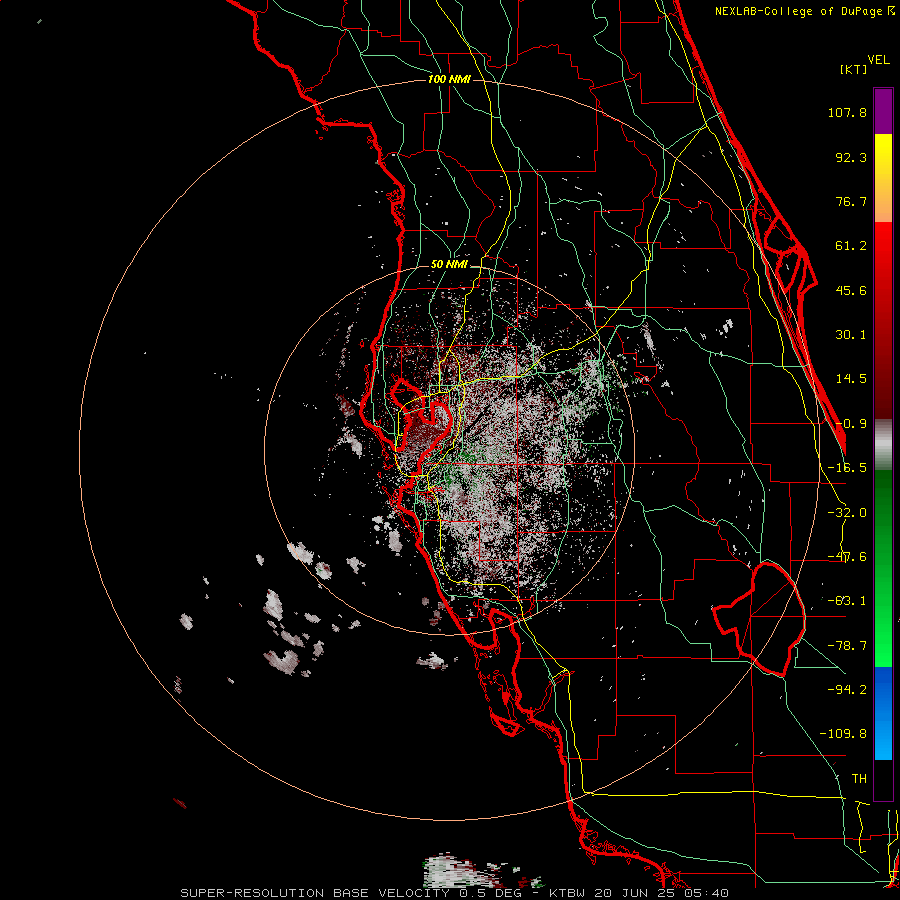Click the VEL legend title
The width and height of the screenshot is (900, 900).
point(878,60)
